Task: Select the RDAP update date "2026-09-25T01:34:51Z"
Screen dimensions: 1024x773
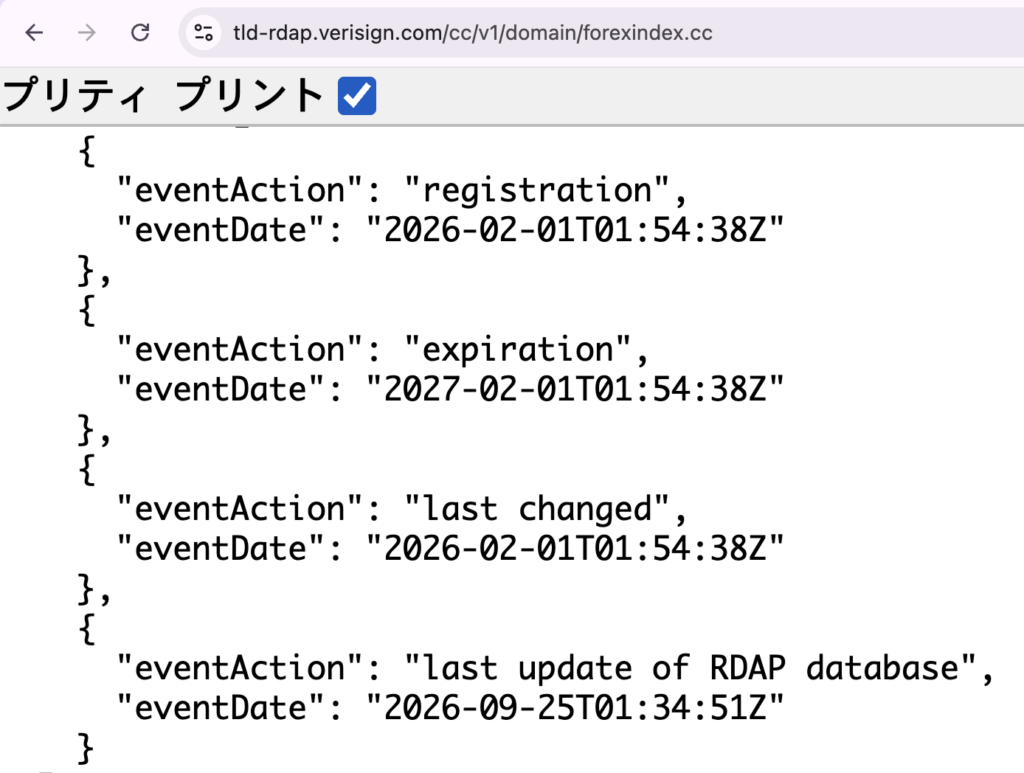Action: tap(575, 708)
